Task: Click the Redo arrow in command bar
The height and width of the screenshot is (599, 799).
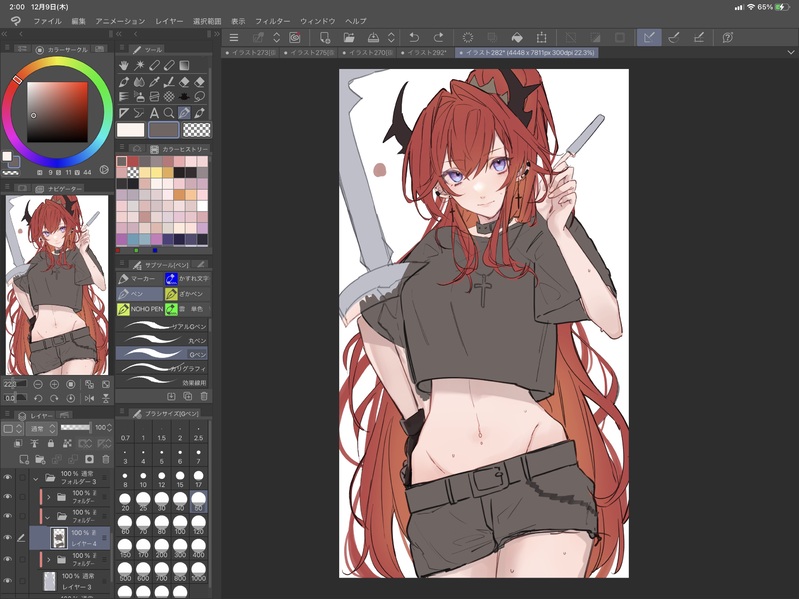Action: pyautogui.click(x=438, y=38)
